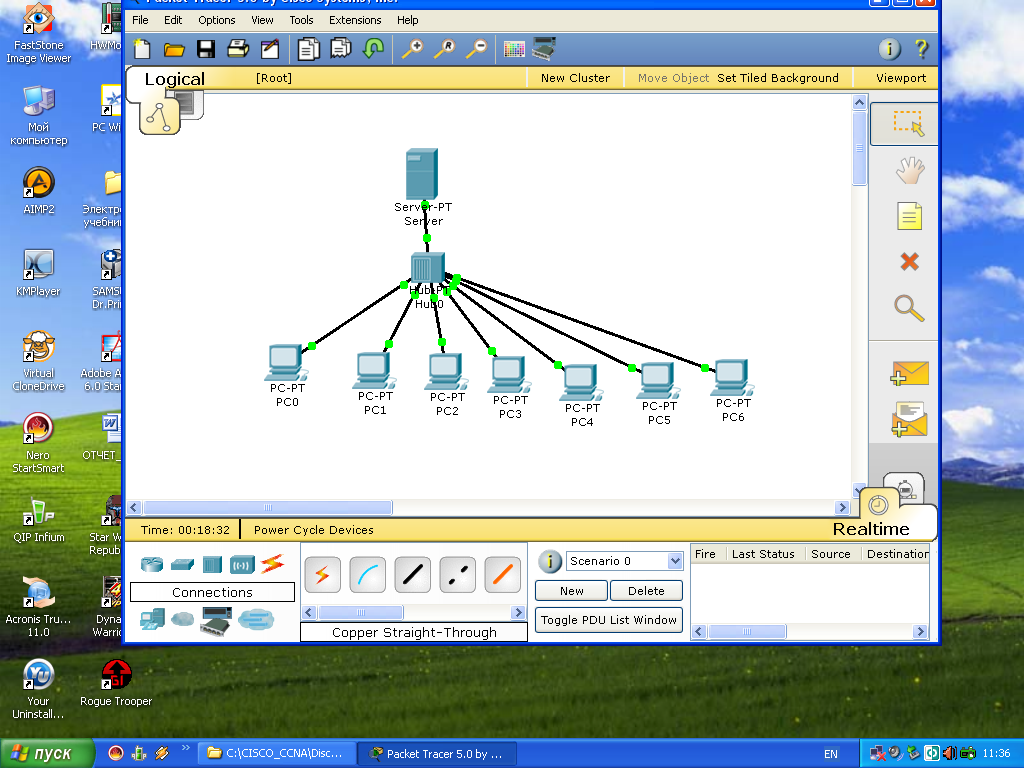Select the Custom Made Devices category icon
The height and width of the screenshot is (768, 1024).
tap(216, 620)
